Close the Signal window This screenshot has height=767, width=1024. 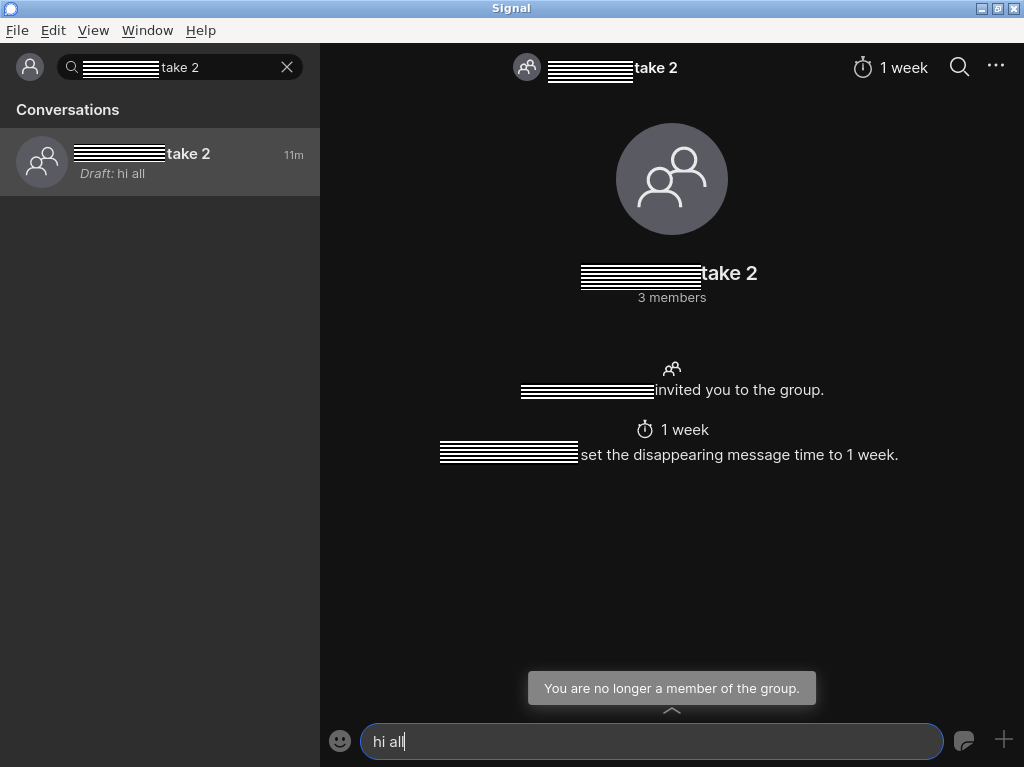(1014, 8)
